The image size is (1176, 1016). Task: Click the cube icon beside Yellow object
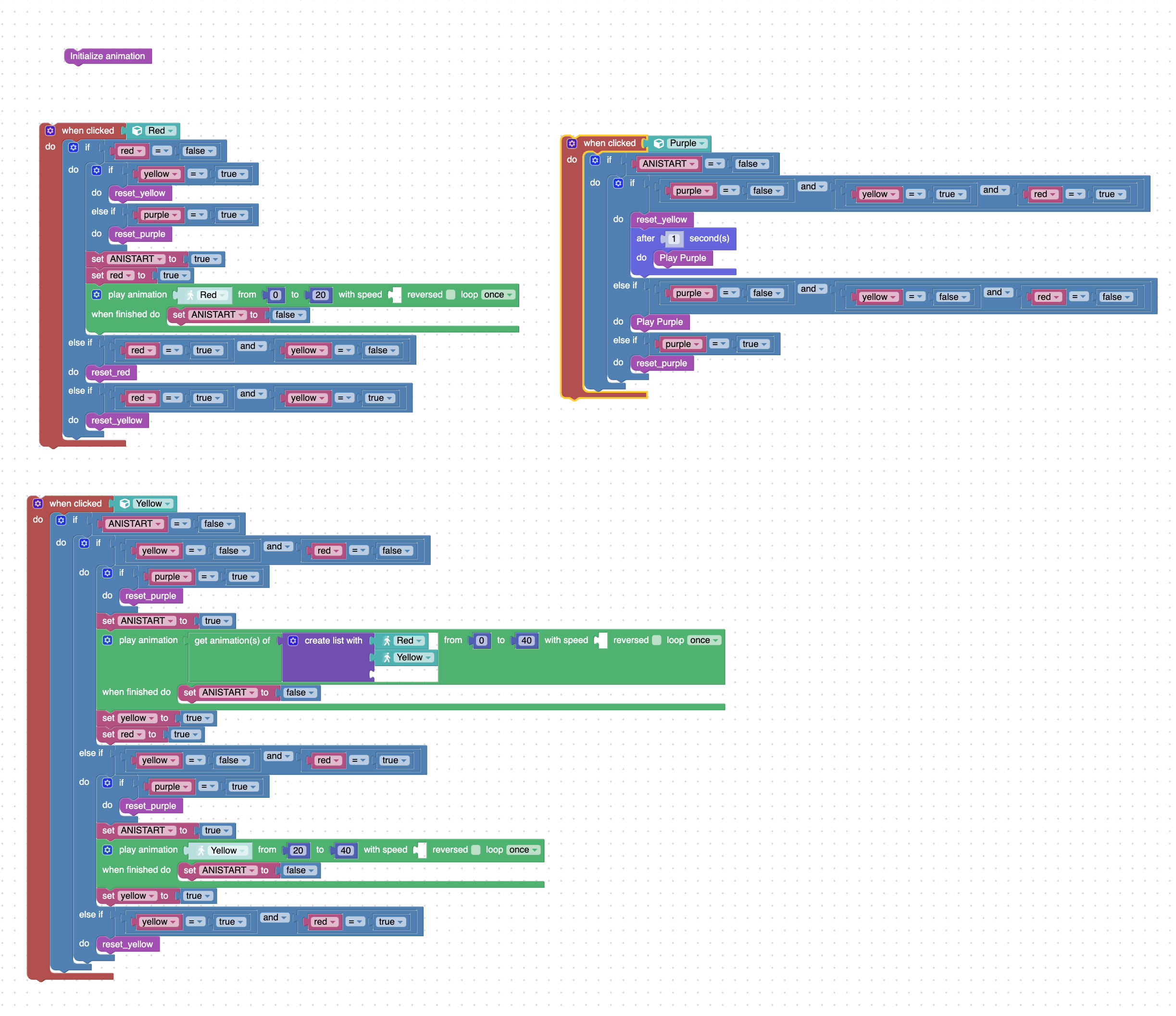click(x=125, y=503)
